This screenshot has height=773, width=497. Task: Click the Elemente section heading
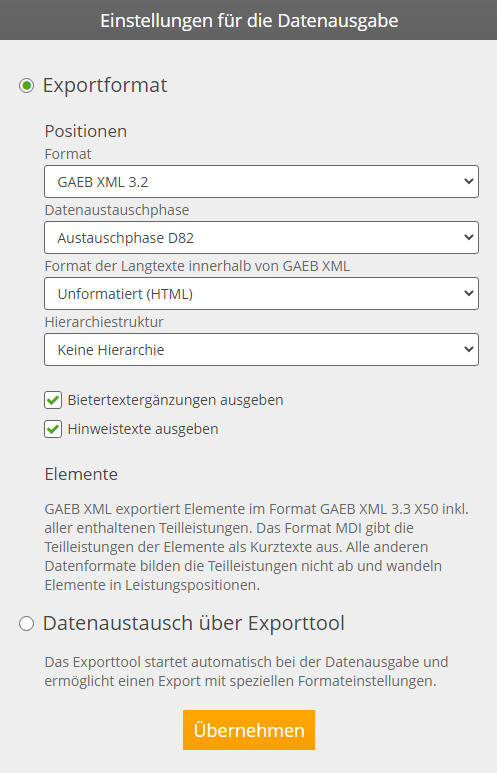[81, 474]
